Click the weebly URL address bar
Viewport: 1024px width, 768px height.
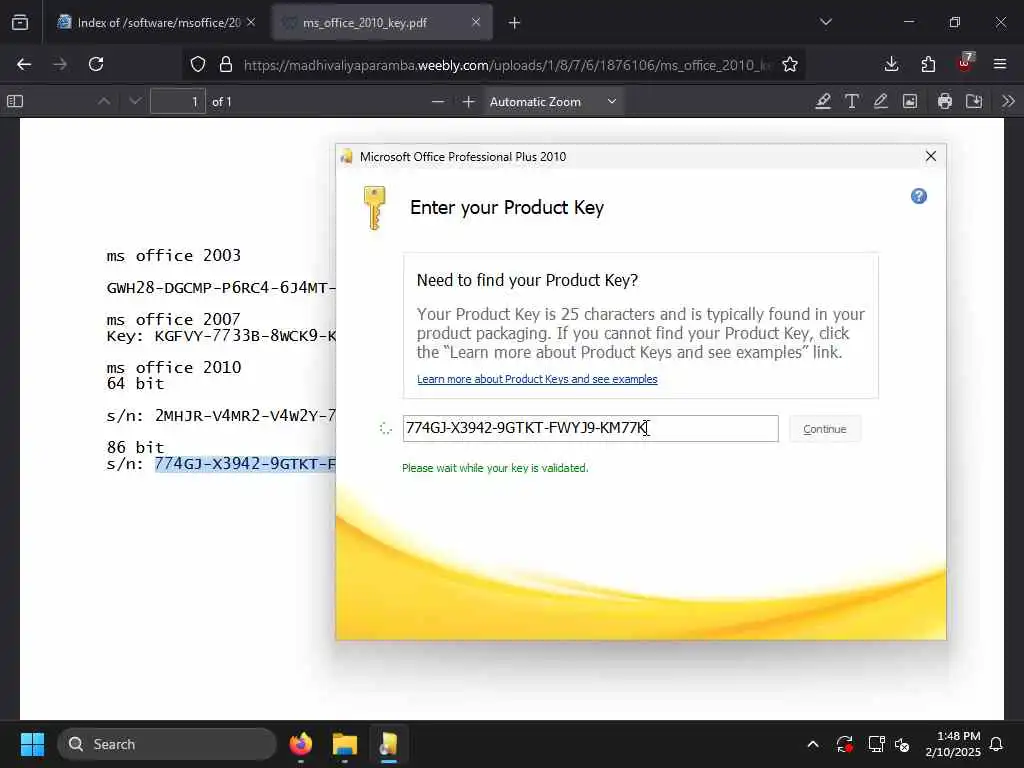pyautogui.click(x=507, y=65)
